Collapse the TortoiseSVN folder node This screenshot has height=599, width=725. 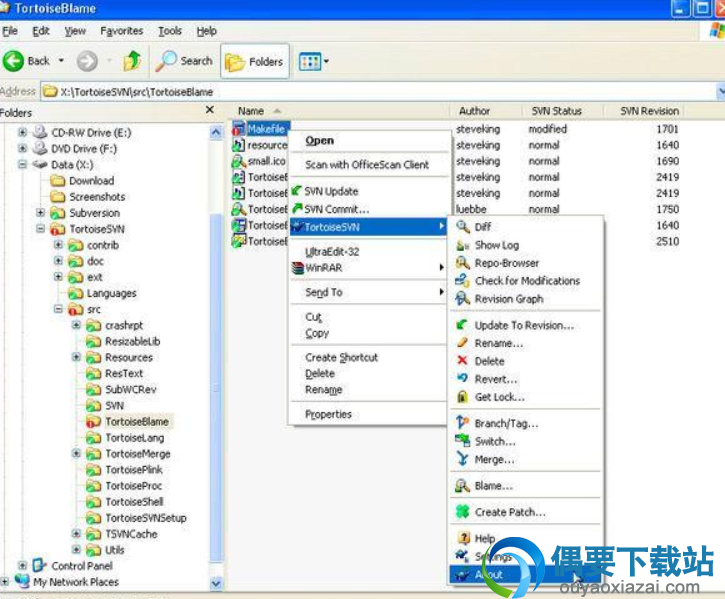[40, 228]
